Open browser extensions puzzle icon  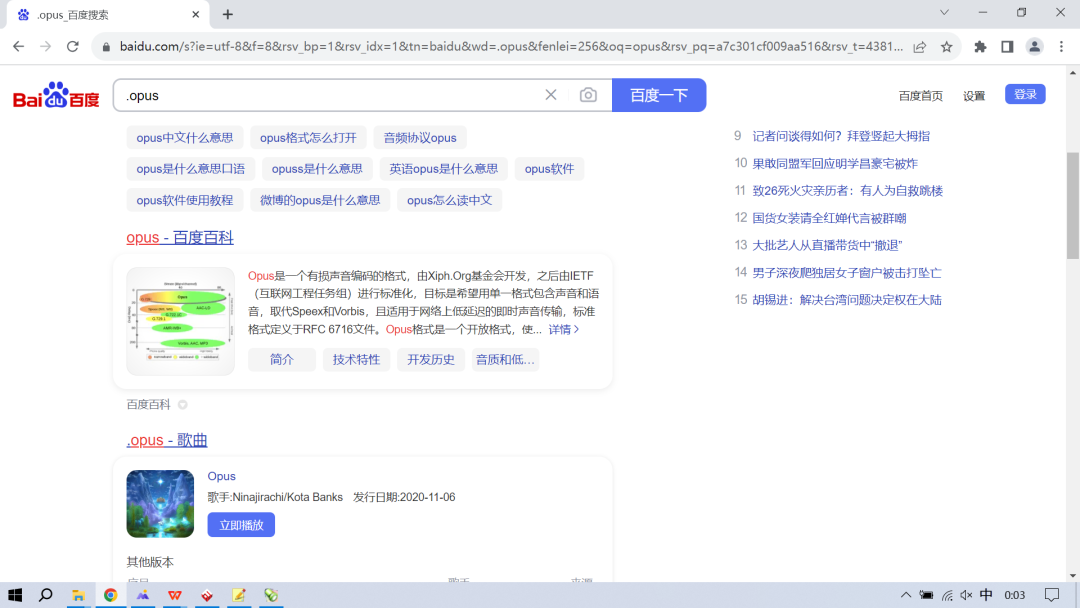[980, 47]
